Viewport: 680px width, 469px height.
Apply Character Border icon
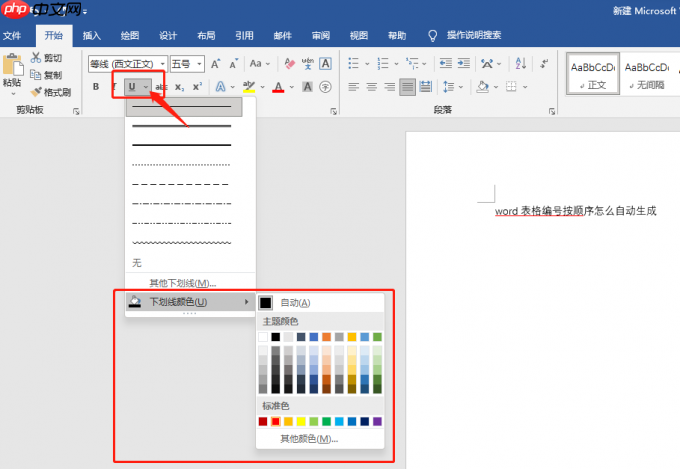click(x=325, y=64)
